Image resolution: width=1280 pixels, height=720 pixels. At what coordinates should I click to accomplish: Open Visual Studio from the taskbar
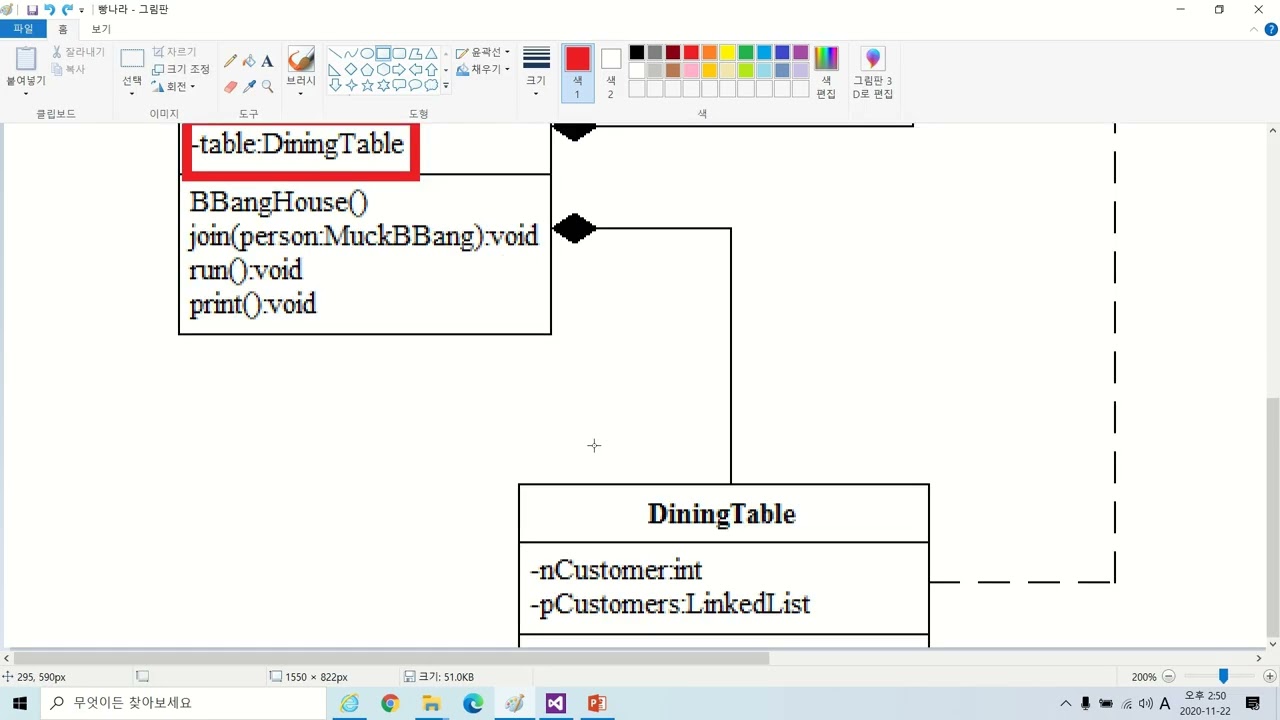click(555, 703)
